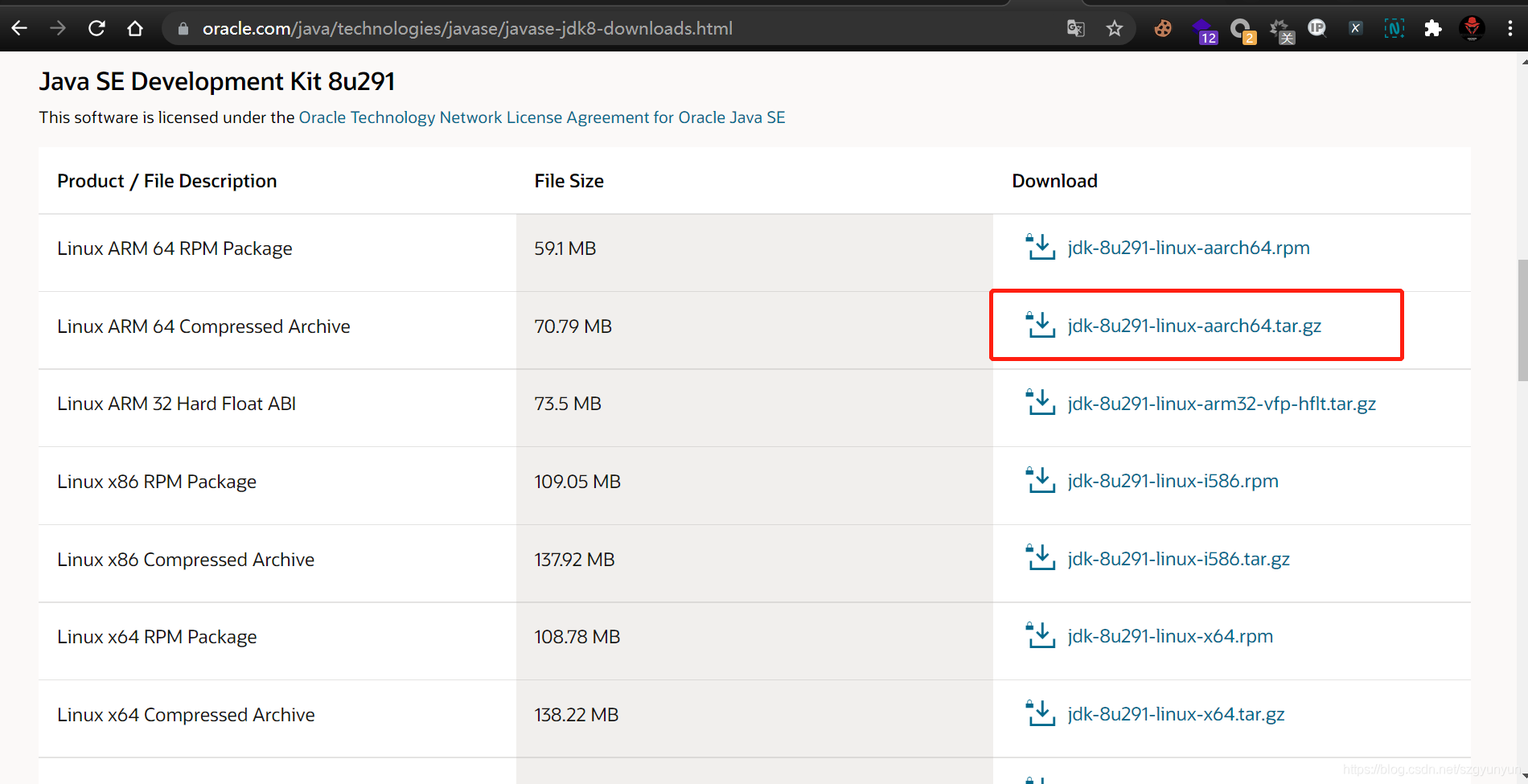Open the IP extension icon
Image resolution: width=1528 pixels, height=784 pixels.
click(x=1316, y=28)
